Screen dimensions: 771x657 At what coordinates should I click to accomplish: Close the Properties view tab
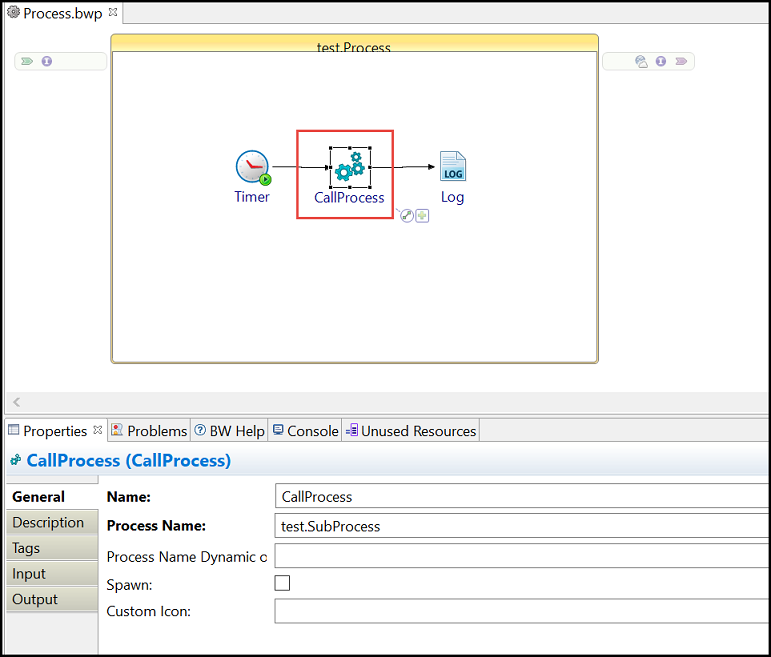pyautogui.click(x=97, y=429)
